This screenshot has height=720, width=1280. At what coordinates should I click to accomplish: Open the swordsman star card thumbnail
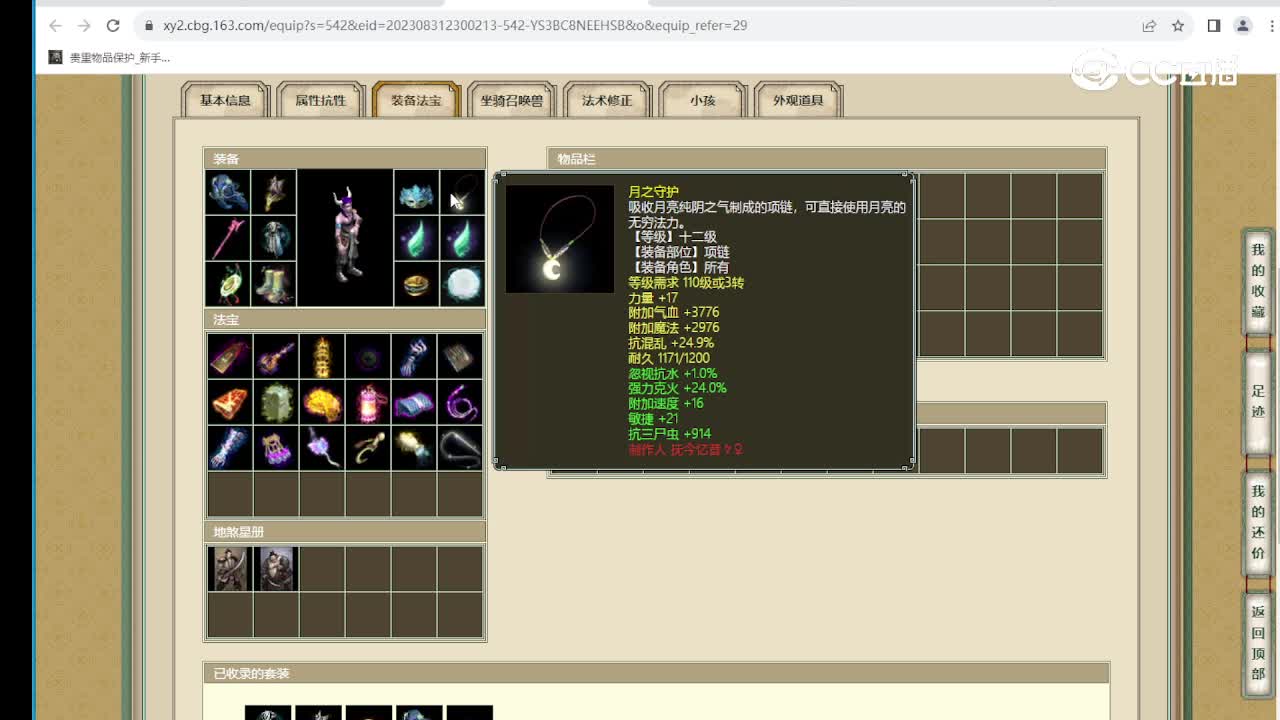click(230, 569)
